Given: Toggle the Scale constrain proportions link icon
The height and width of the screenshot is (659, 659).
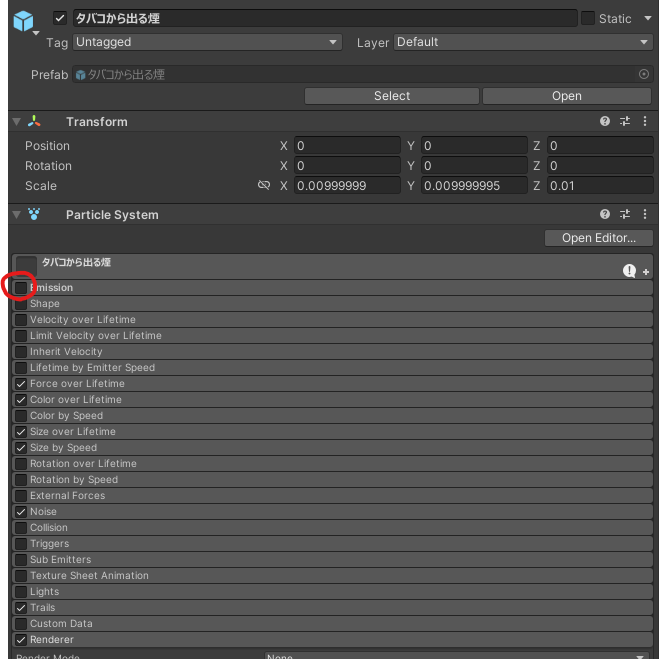Looking at the screenshot, I should click(x=264, y=185).
